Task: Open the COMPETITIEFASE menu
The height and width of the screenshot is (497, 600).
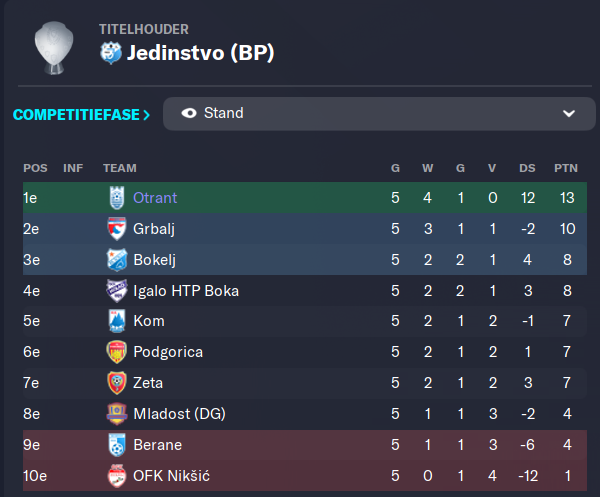Action: point(82,115)
